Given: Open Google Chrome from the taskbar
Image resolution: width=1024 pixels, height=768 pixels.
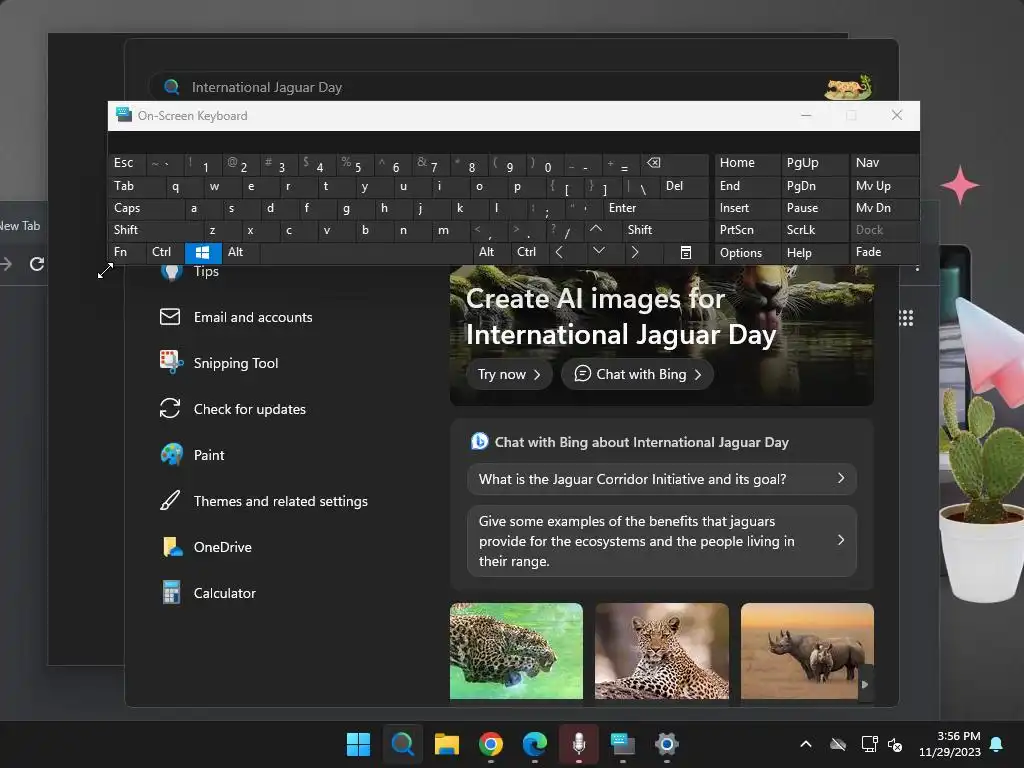Looking at the screenshot, I should (x=490, y=744).
